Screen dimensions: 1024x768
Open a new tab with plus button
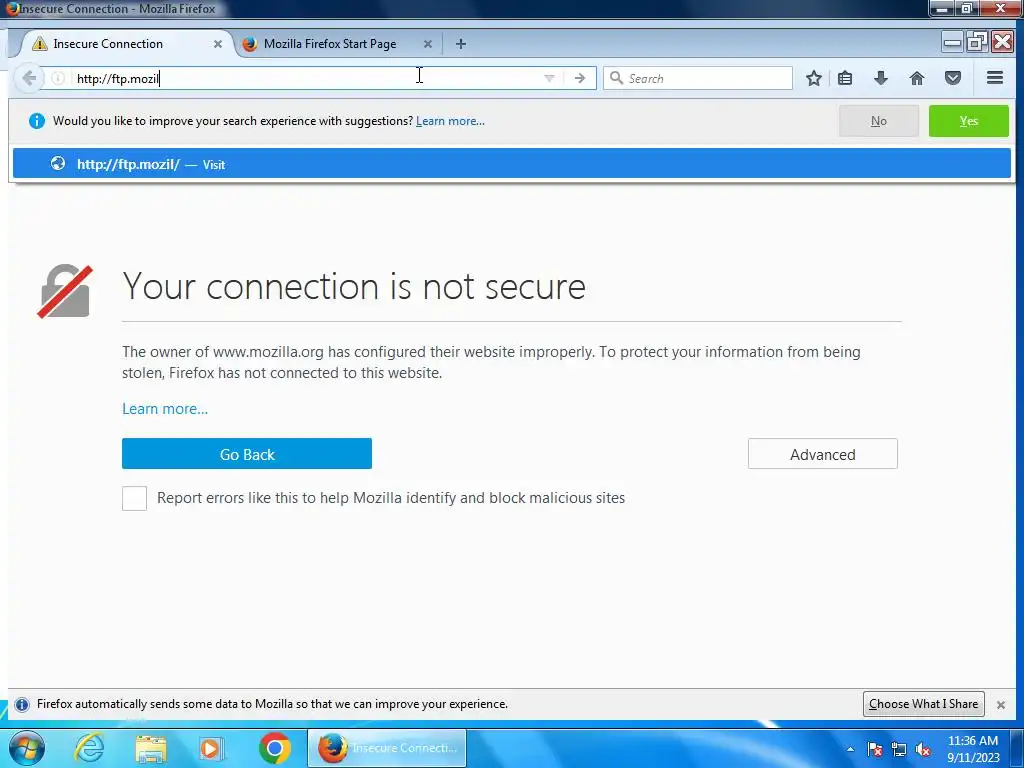(x=461, y=44)
